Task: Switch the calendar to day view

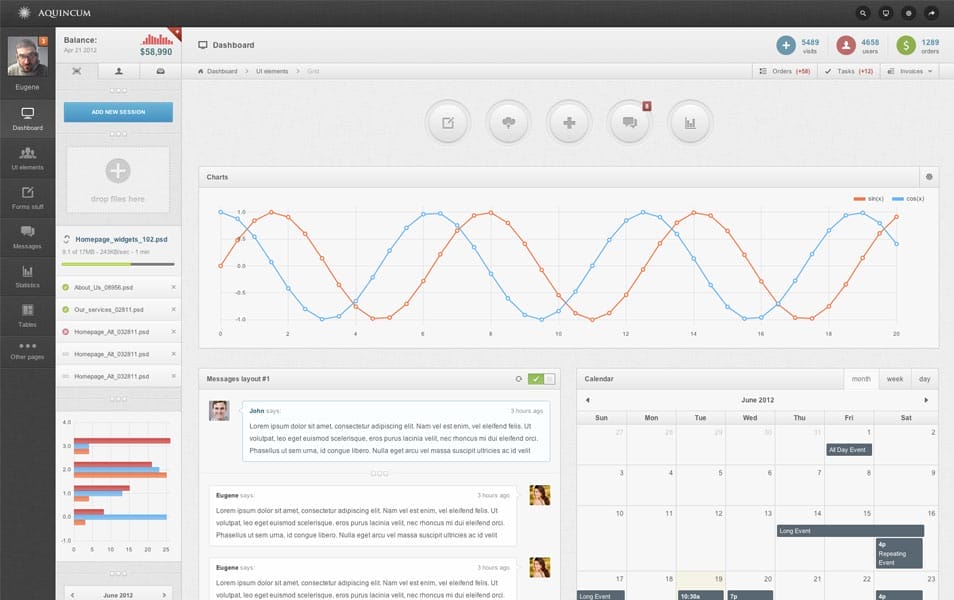Action: pos(925,378)
